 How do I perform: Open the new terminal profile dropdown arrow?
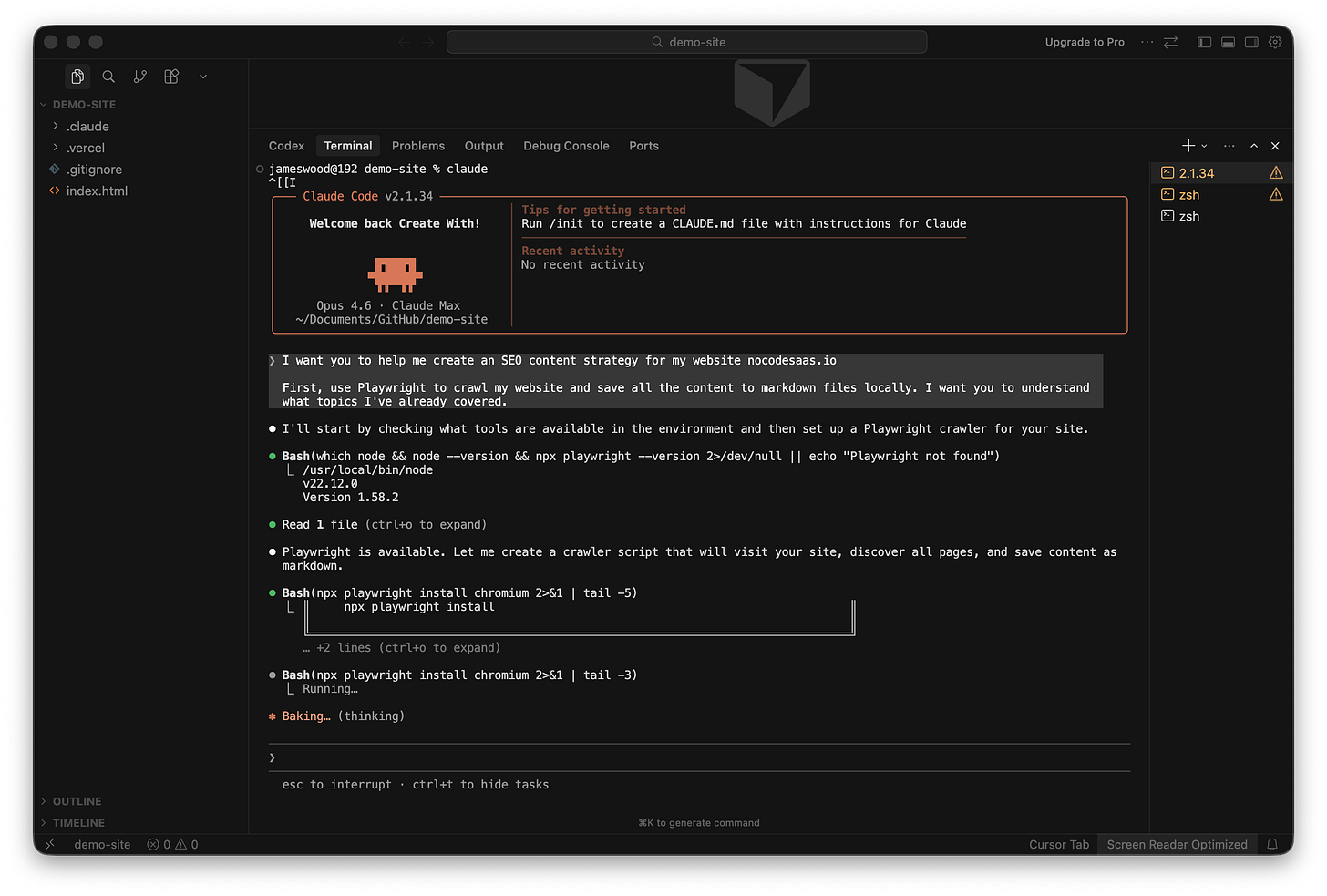pyautogui.click(x=1204, y=146)
